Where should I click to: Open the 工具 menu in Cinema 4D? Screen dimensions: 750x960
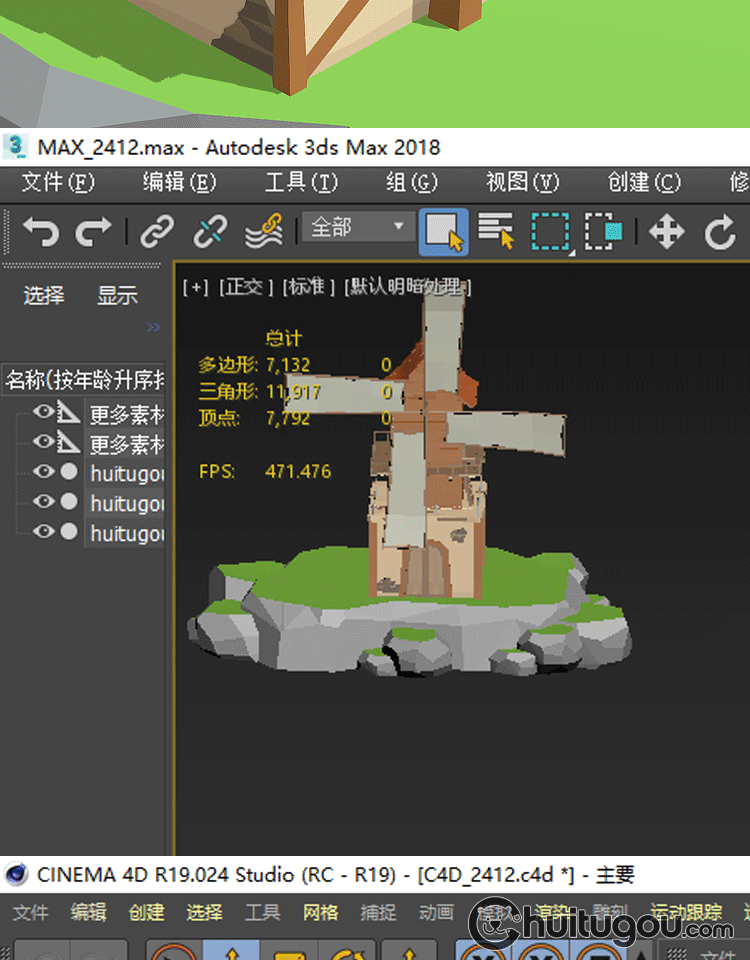[x=263, y=912]
